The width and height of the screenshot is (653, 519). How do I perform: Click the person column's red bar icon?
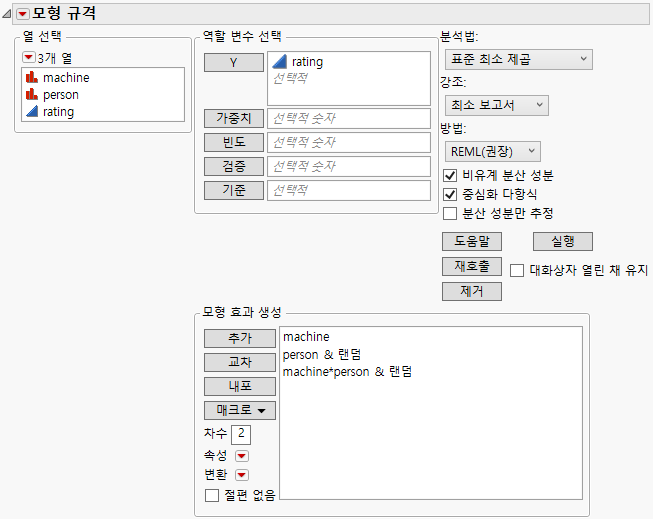(x=32, y=95)
